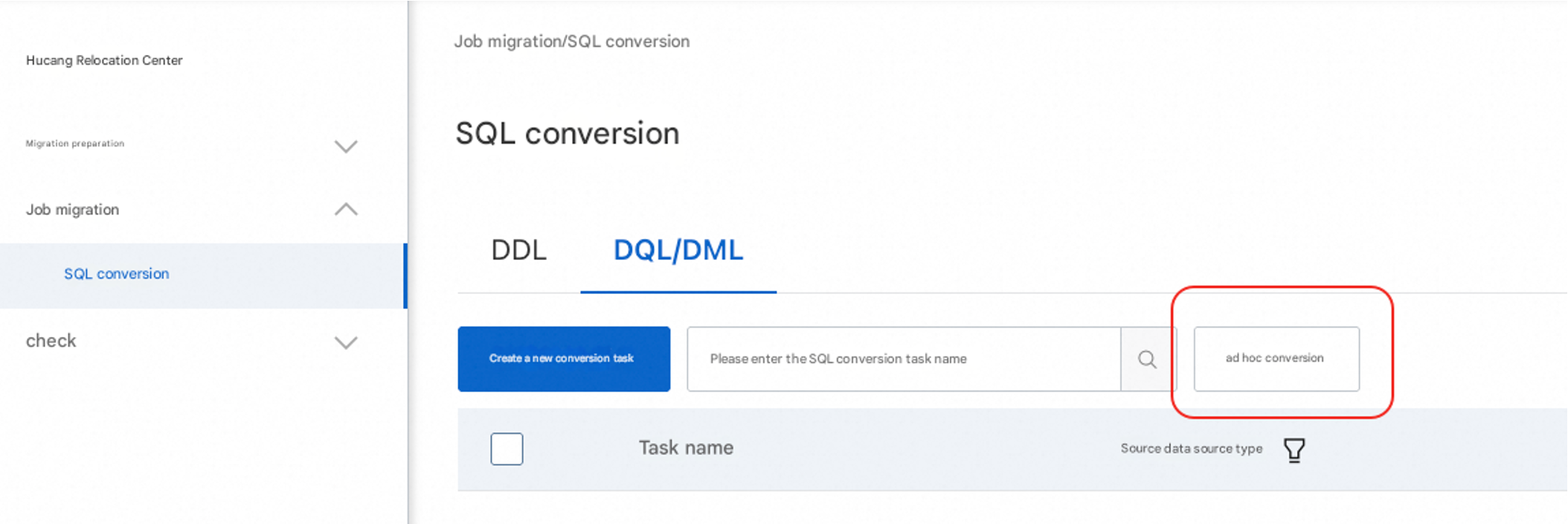Click the Job migration/SQL conversion breadcrumb
This screenshot has width=1568, height=524.
(x=571, y=42)
